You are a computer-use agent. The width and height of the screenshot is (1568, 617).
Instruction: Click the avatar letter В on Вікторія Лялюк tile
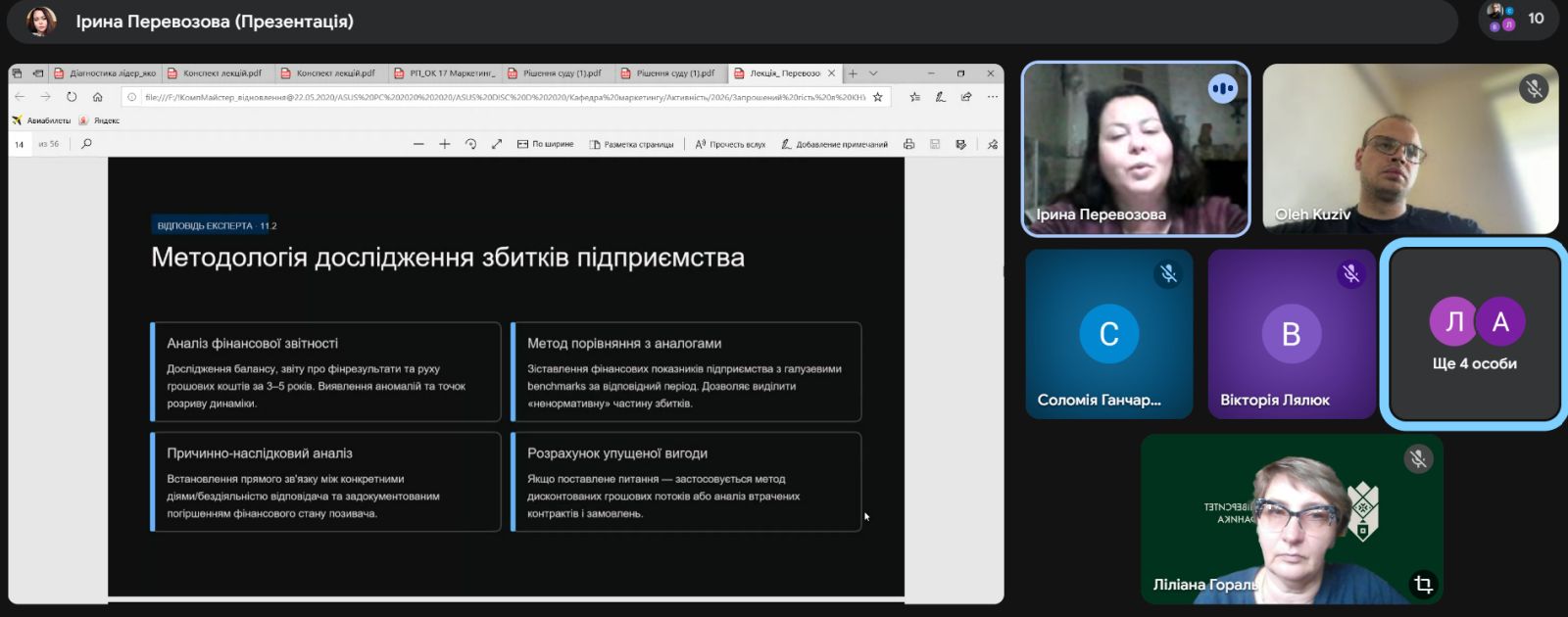(1291, 334)
